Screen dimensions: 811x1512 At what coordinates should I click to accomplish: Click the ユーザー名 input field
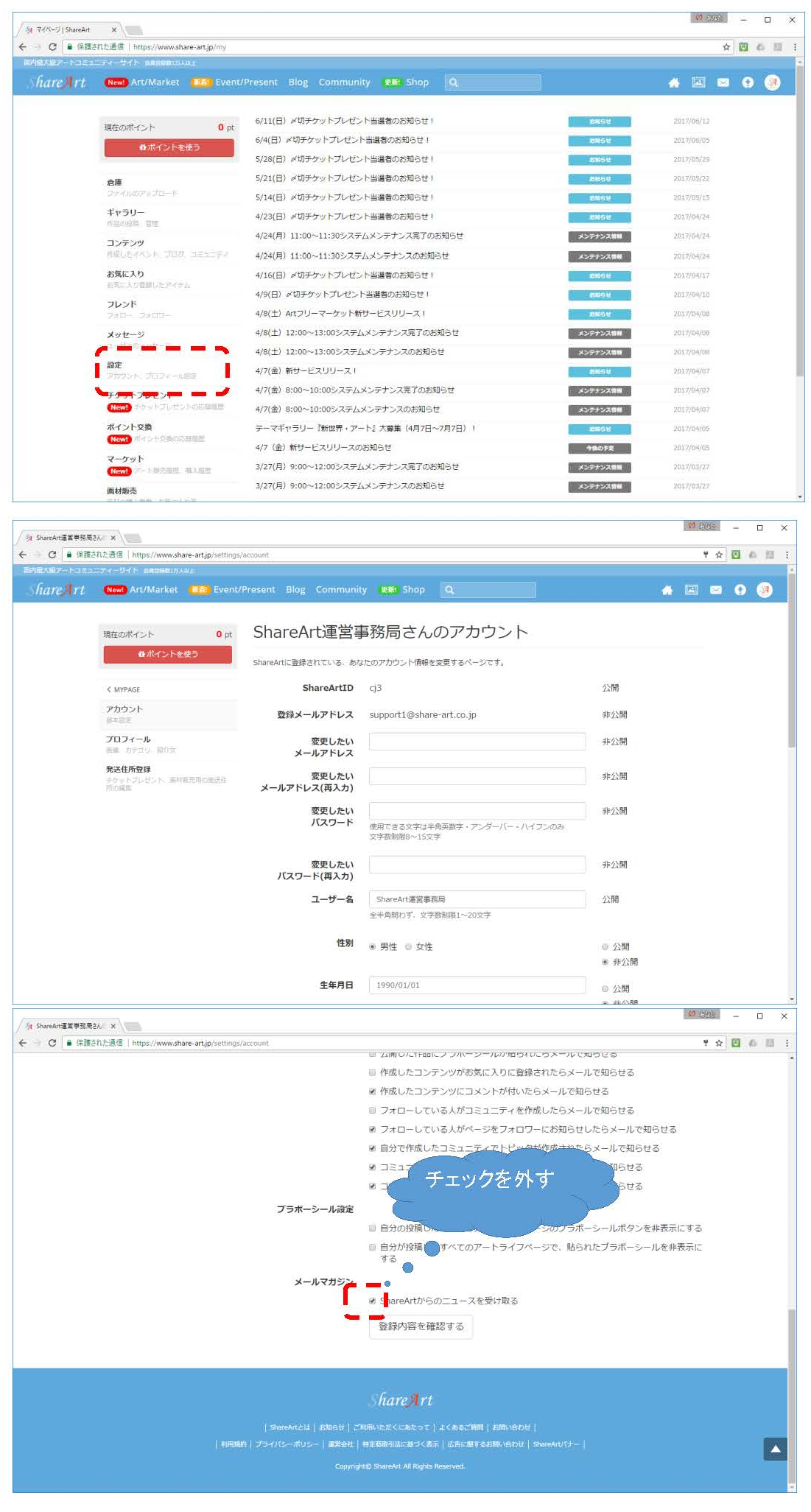tap(477, 899)
